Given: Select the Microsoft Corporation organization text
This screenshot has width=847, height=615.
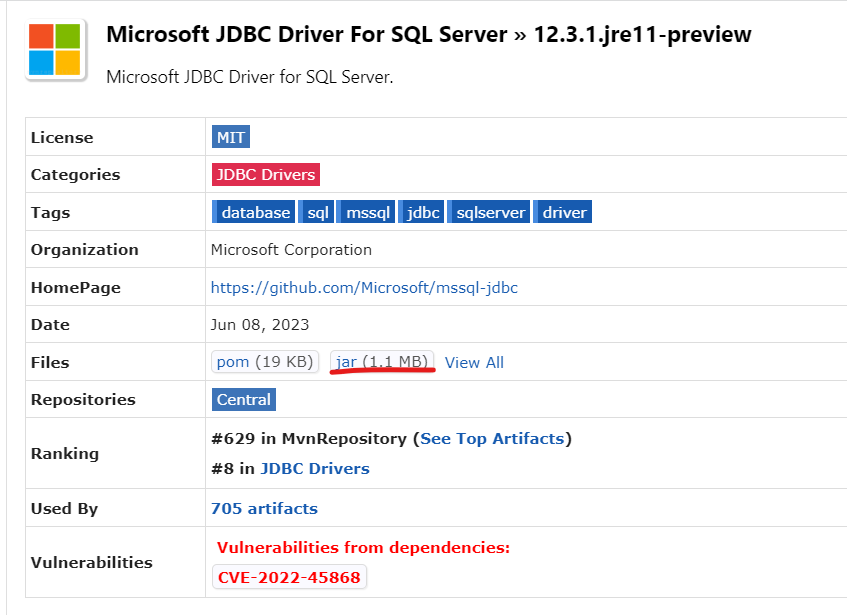Looking at the screenshot, I should click(288, 249).
